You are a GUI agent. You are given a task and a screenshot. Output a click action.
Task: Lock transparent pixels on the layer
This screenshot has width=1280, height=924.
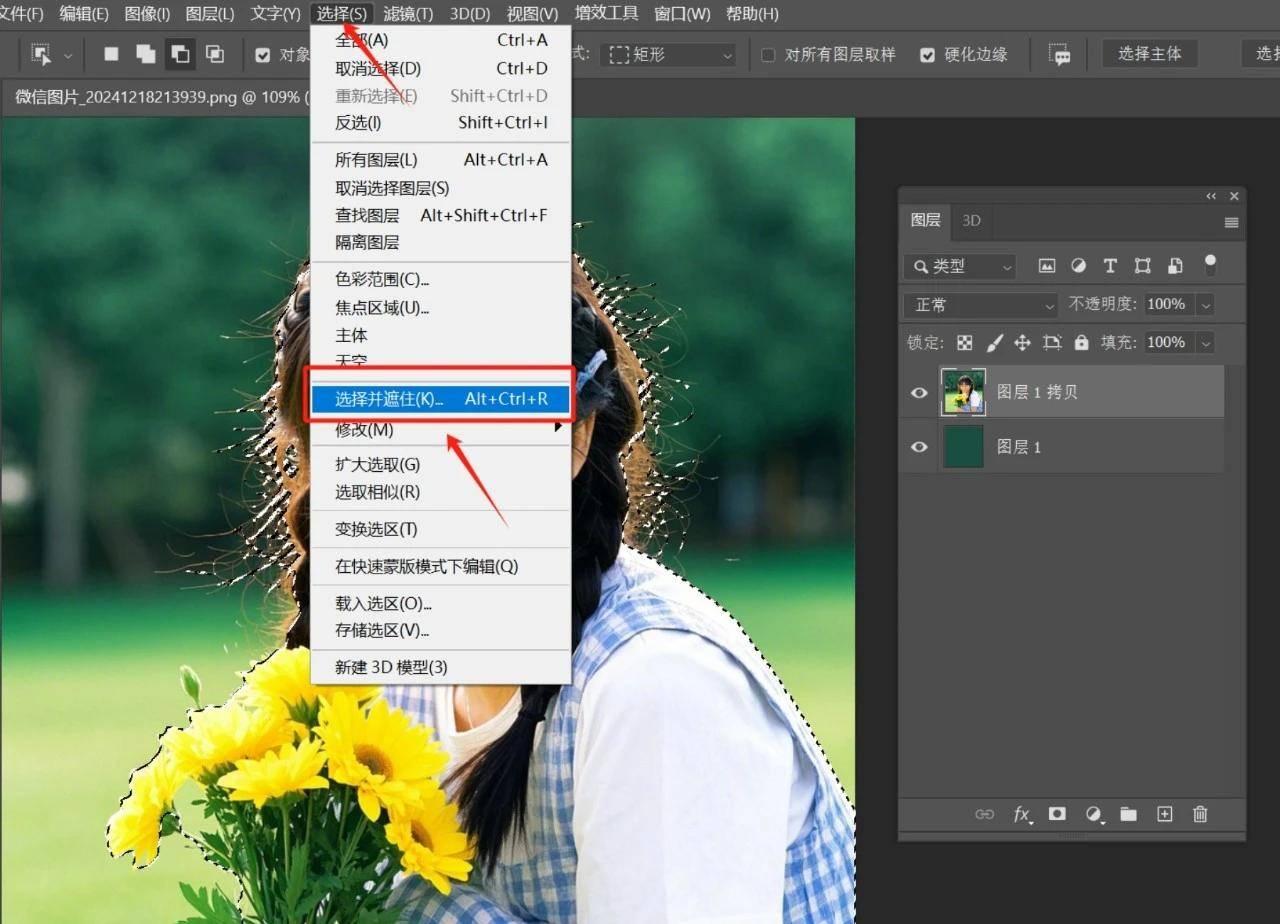964,342
